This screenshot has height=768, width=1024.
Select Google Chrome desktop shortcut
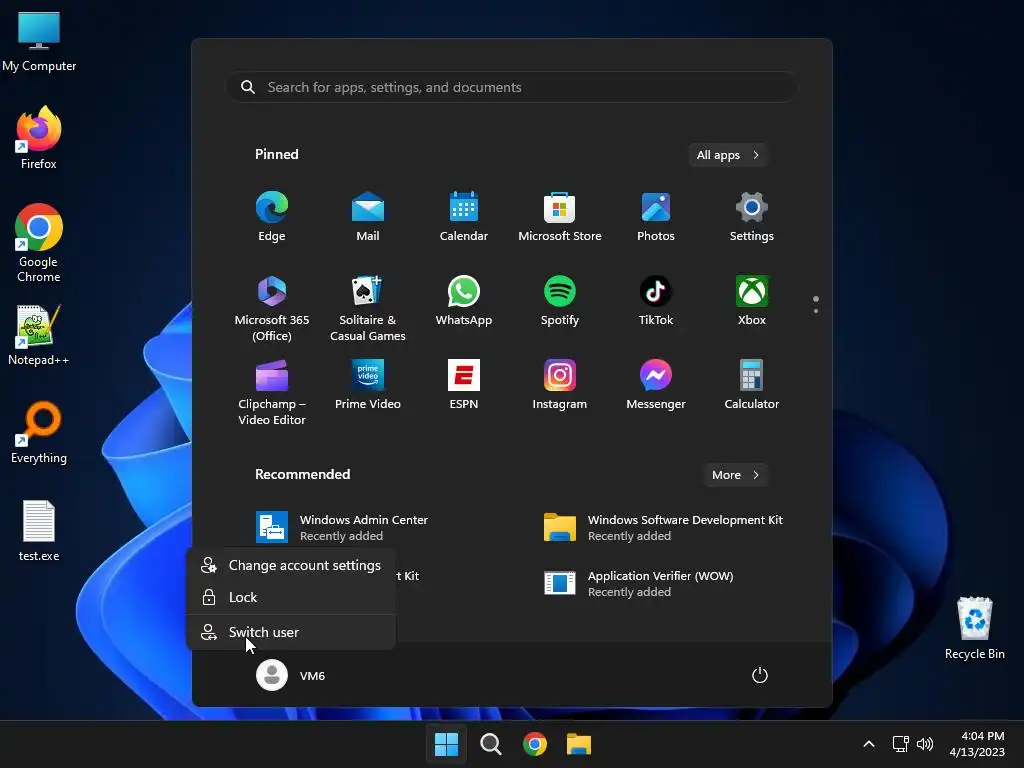point(39,243)
